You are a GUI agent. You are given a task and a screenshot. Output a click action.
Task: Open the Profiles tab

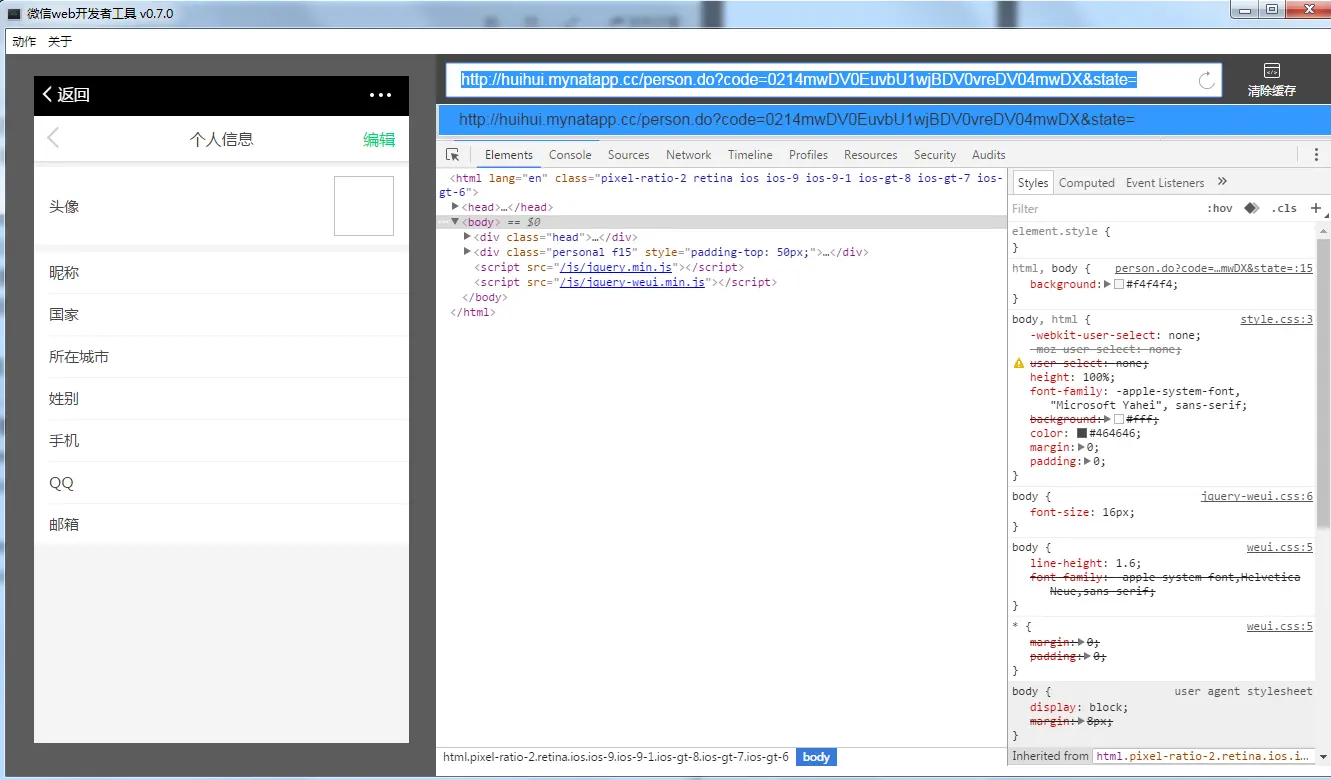pos(808,155)
